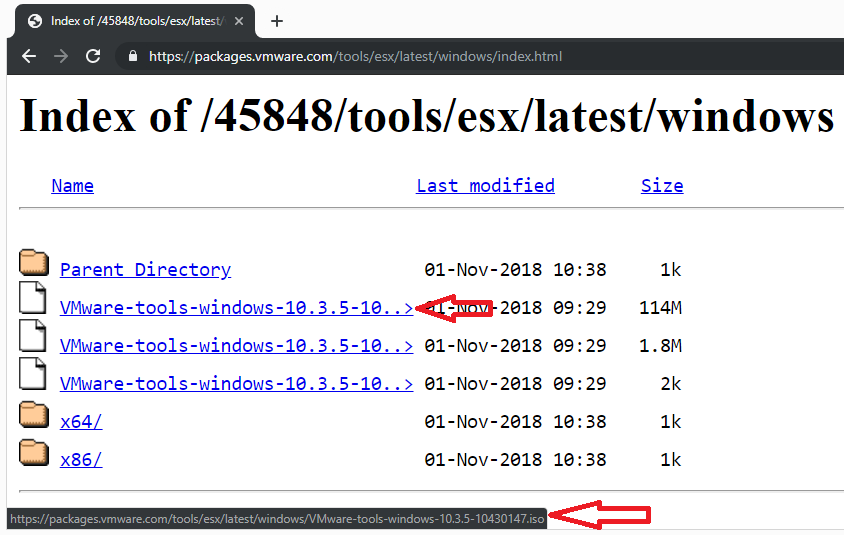Click the browser Back arrow

pos(29,56)
